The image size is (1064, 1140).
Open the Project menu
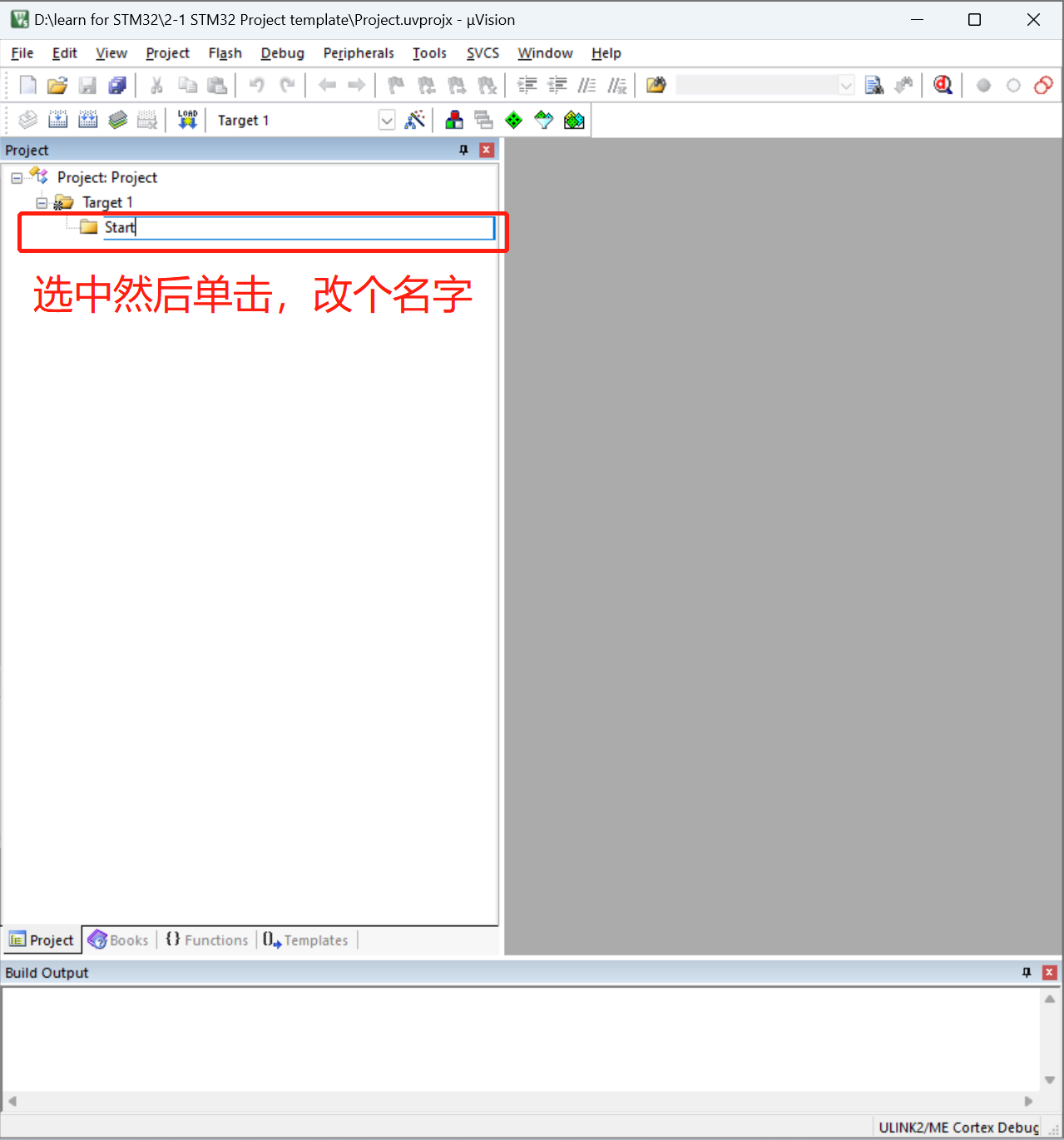tap(167, 53)
